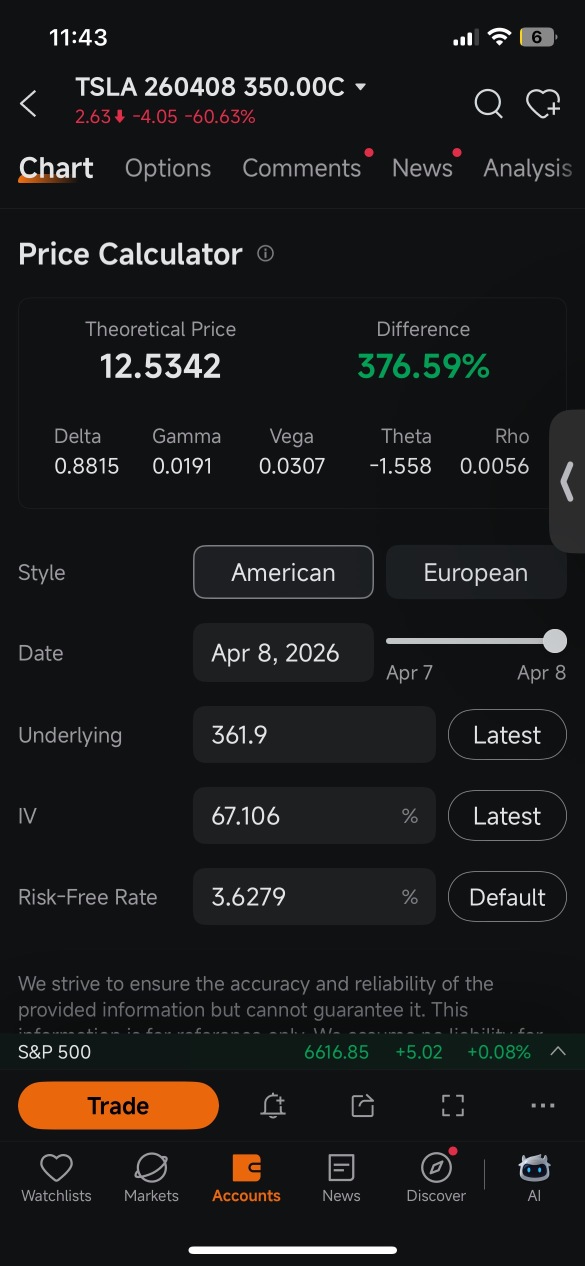Open Price Calculator info icon

265,254
